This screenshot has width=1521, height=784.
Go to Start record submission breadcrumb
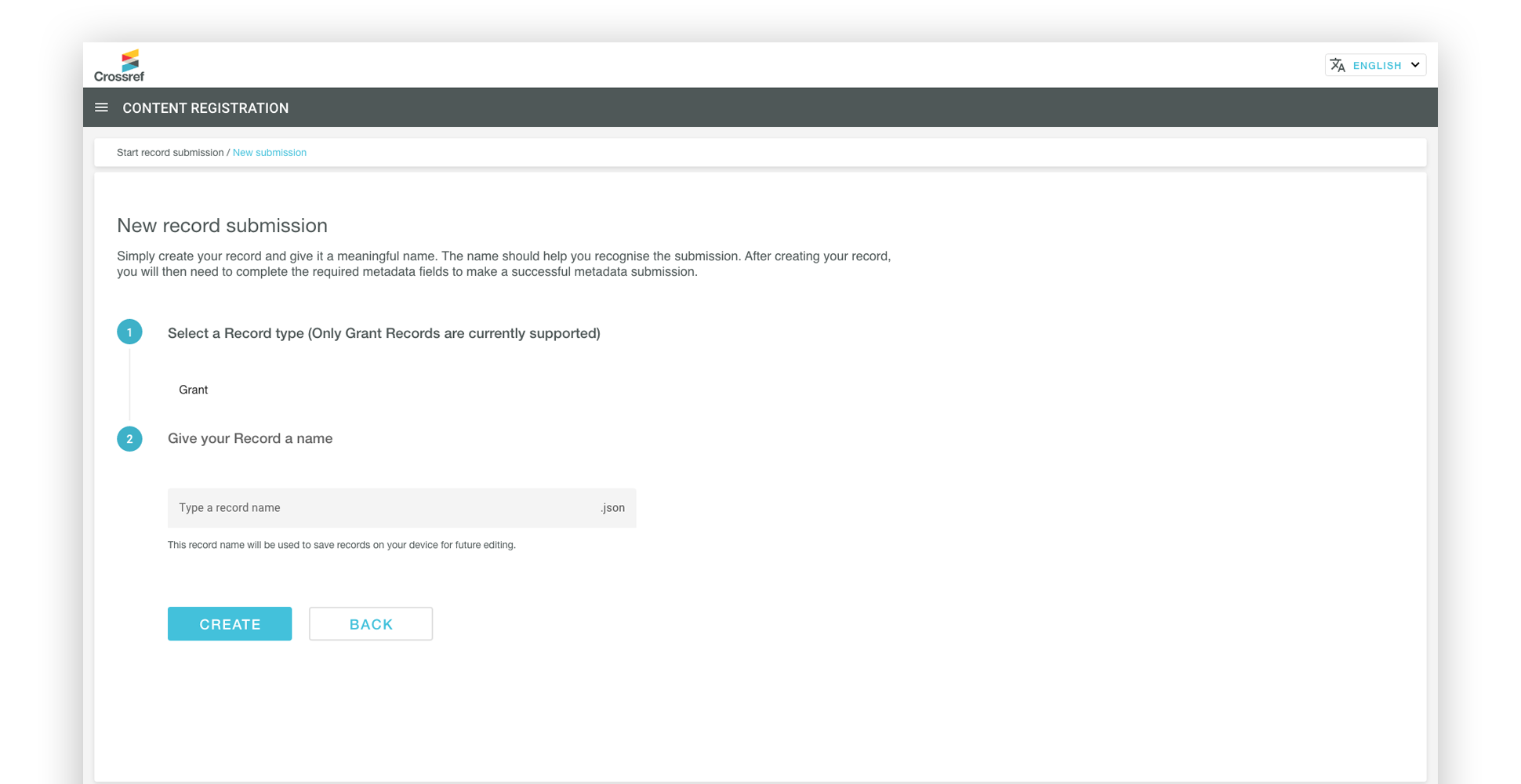(170, 153)
